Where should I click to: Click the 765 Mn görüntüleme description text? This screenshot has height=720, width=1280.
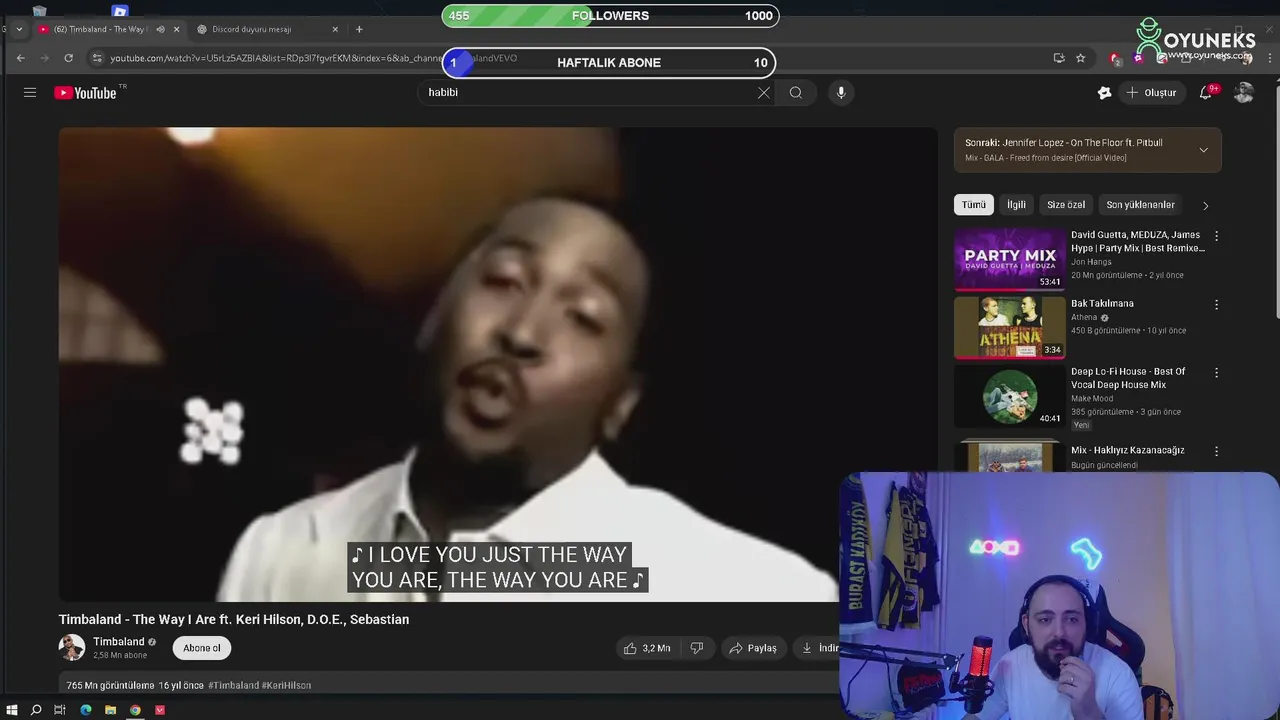(110, 685)
